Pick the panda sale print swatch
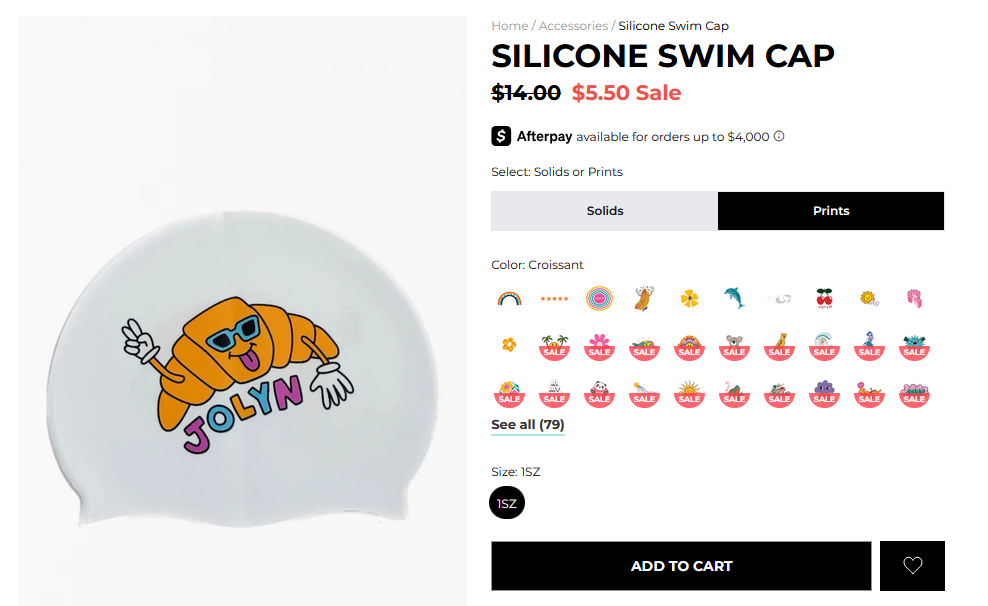The width and height of the screenshot is (988, 606). (599, 392)
